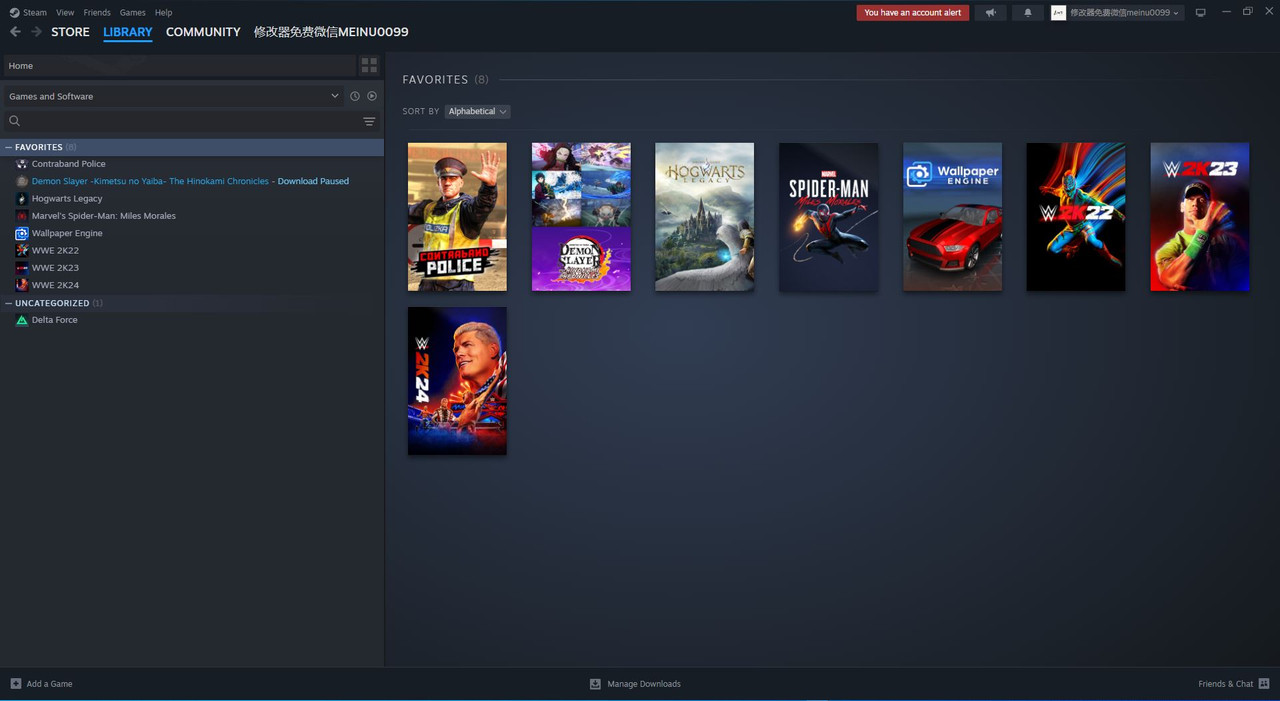Select Wallpaper Engine name in list

coord(67,233)
